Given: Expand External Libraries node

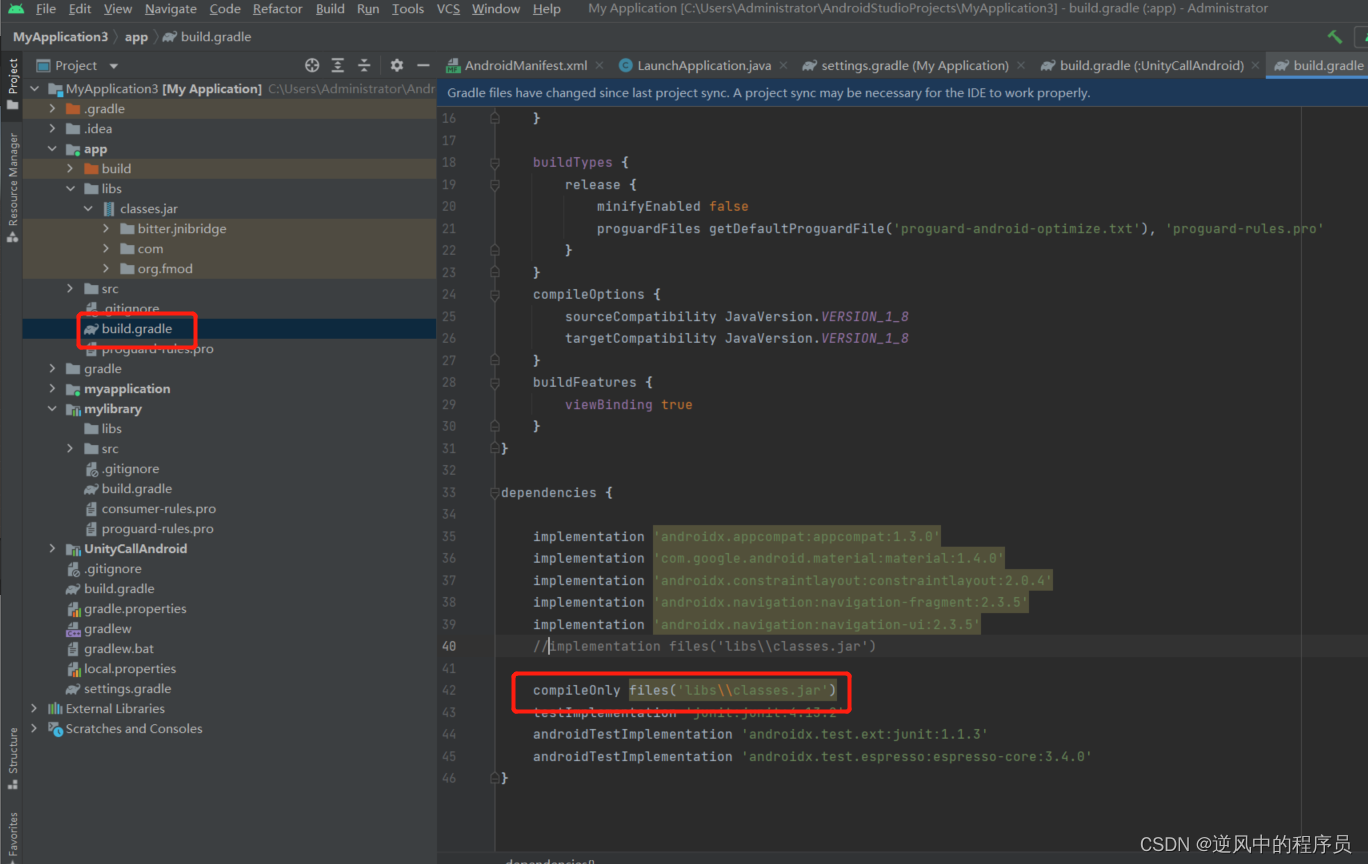Looking at the screenshot, I should coord(35,709).
